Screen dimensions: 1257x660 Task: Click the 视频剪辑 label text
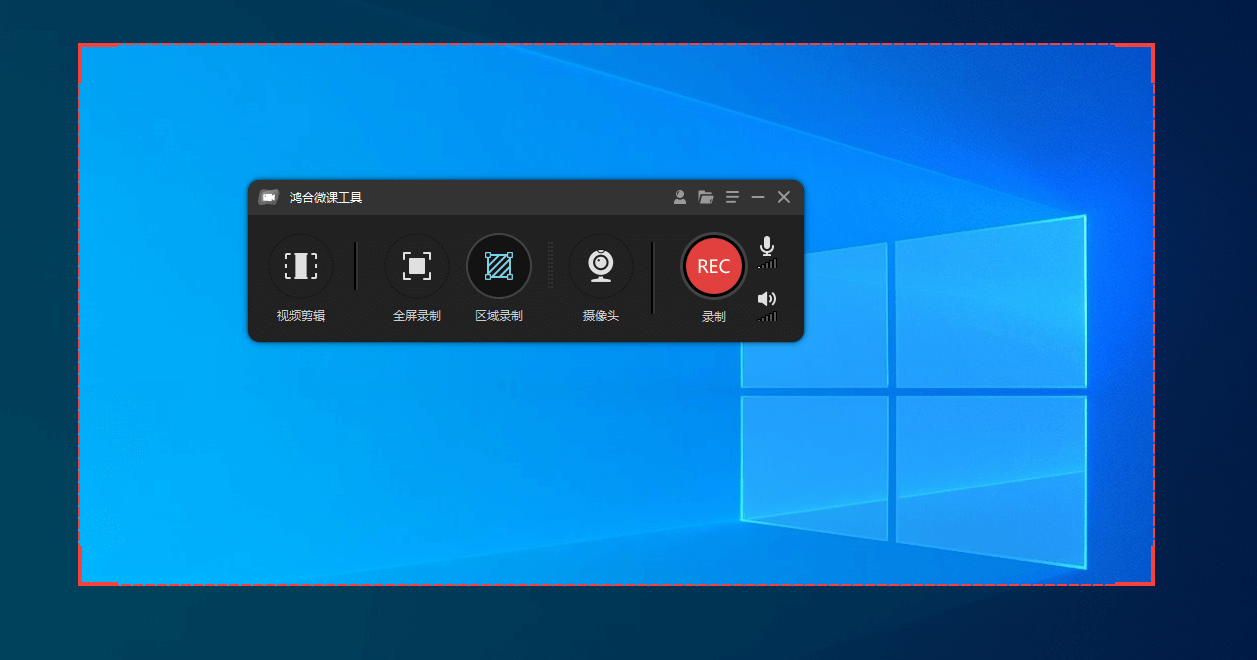point(301,316)
